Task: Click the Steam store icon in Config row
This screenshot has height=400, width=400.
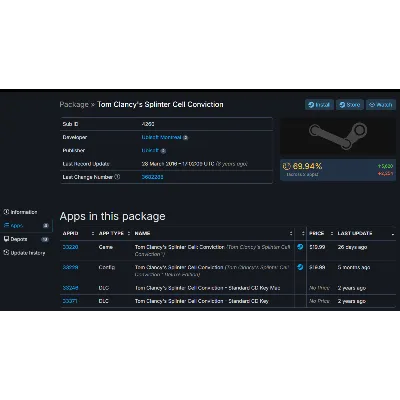Action: click(300, 267)
